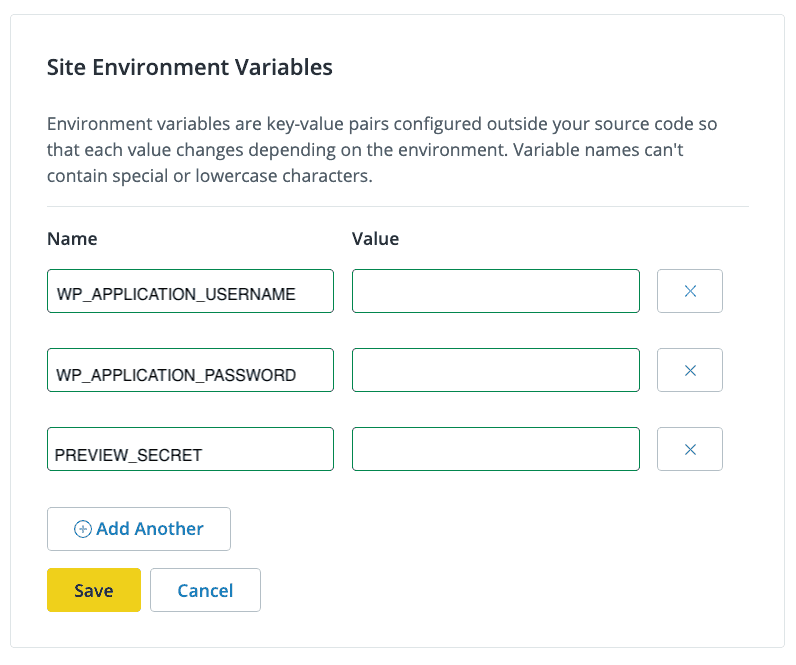Image resolution: width=796 pixels, height=665 pixels.
Task: Remove the PREVIEW_SECRET variable row
Action: tap(689, 449)
